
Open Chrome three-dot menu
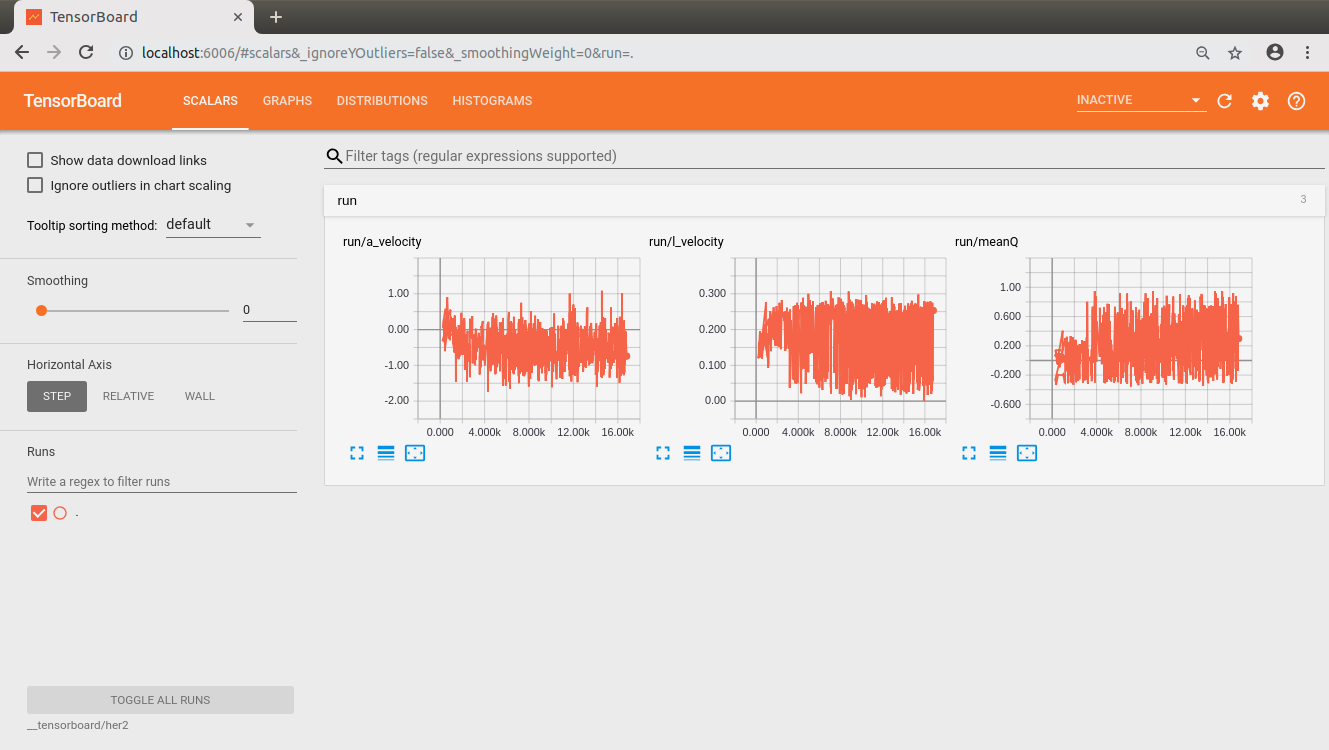(1307, 52)
